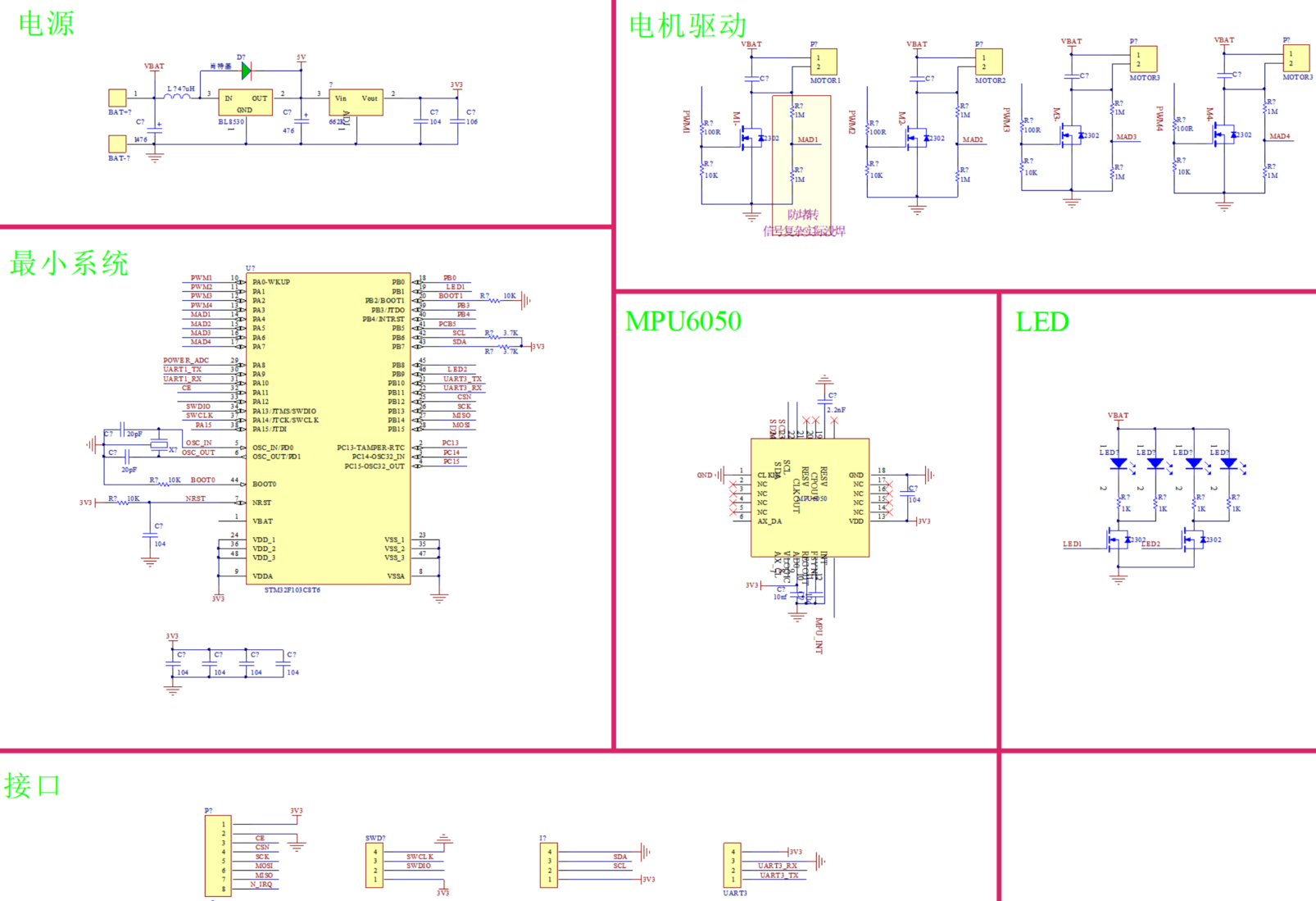The image size is (1316, 901).
Task: Click the MOTOR1 connector block
Action: 824,62
